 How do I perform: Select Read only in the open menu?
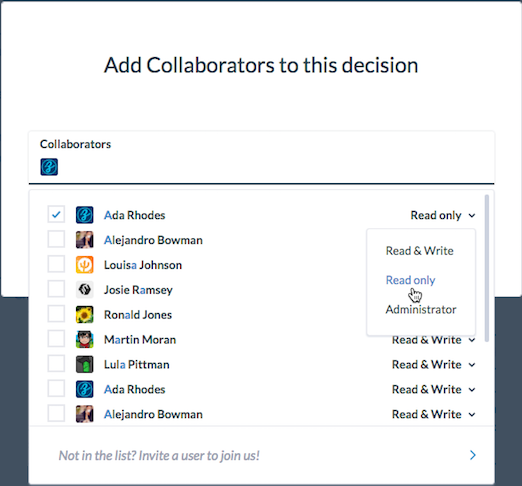(410, 280)
